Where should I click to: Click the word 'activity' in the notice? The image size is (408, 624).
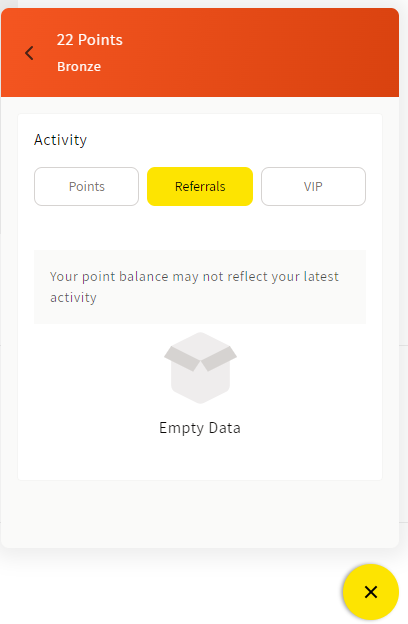coord(73,298)
